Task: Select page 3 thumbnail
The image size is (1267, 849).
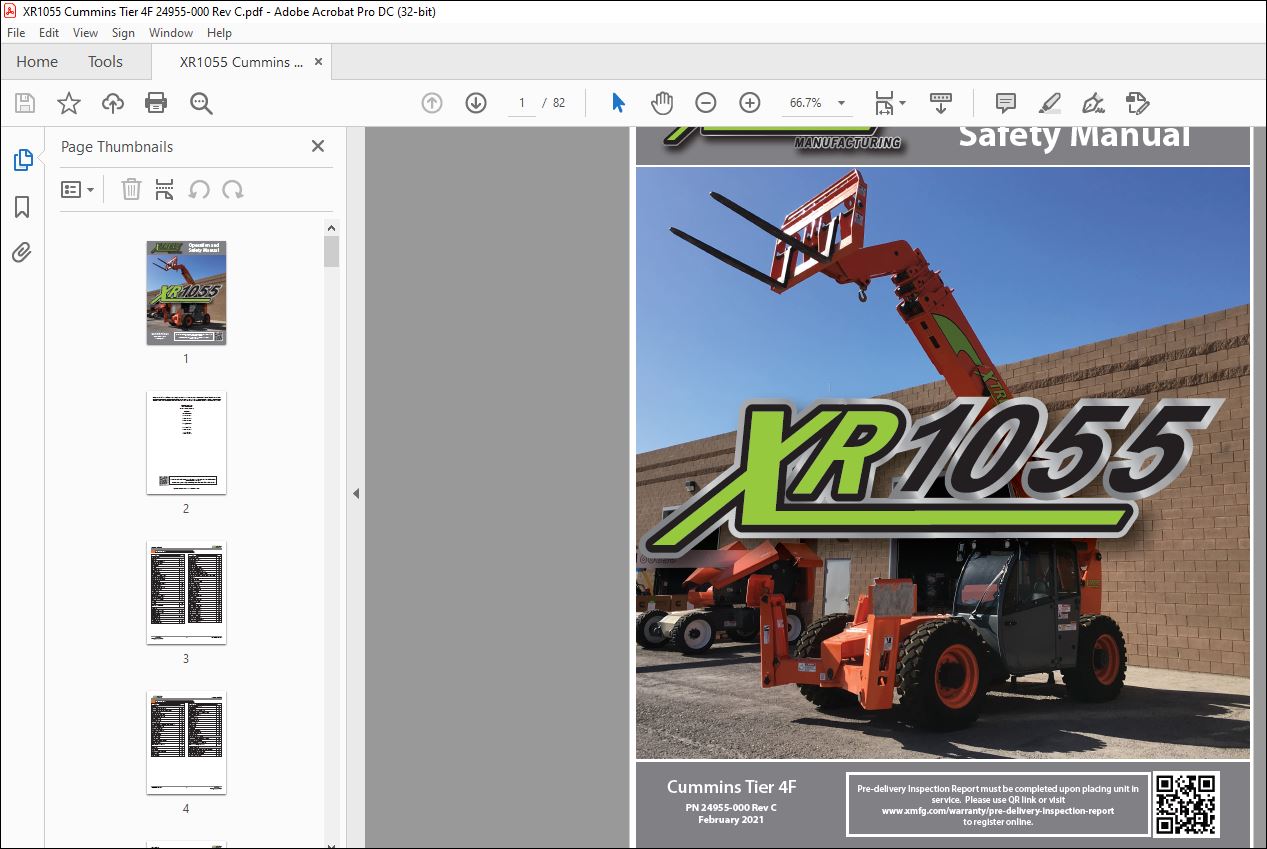Action: (x=186, y=593)
